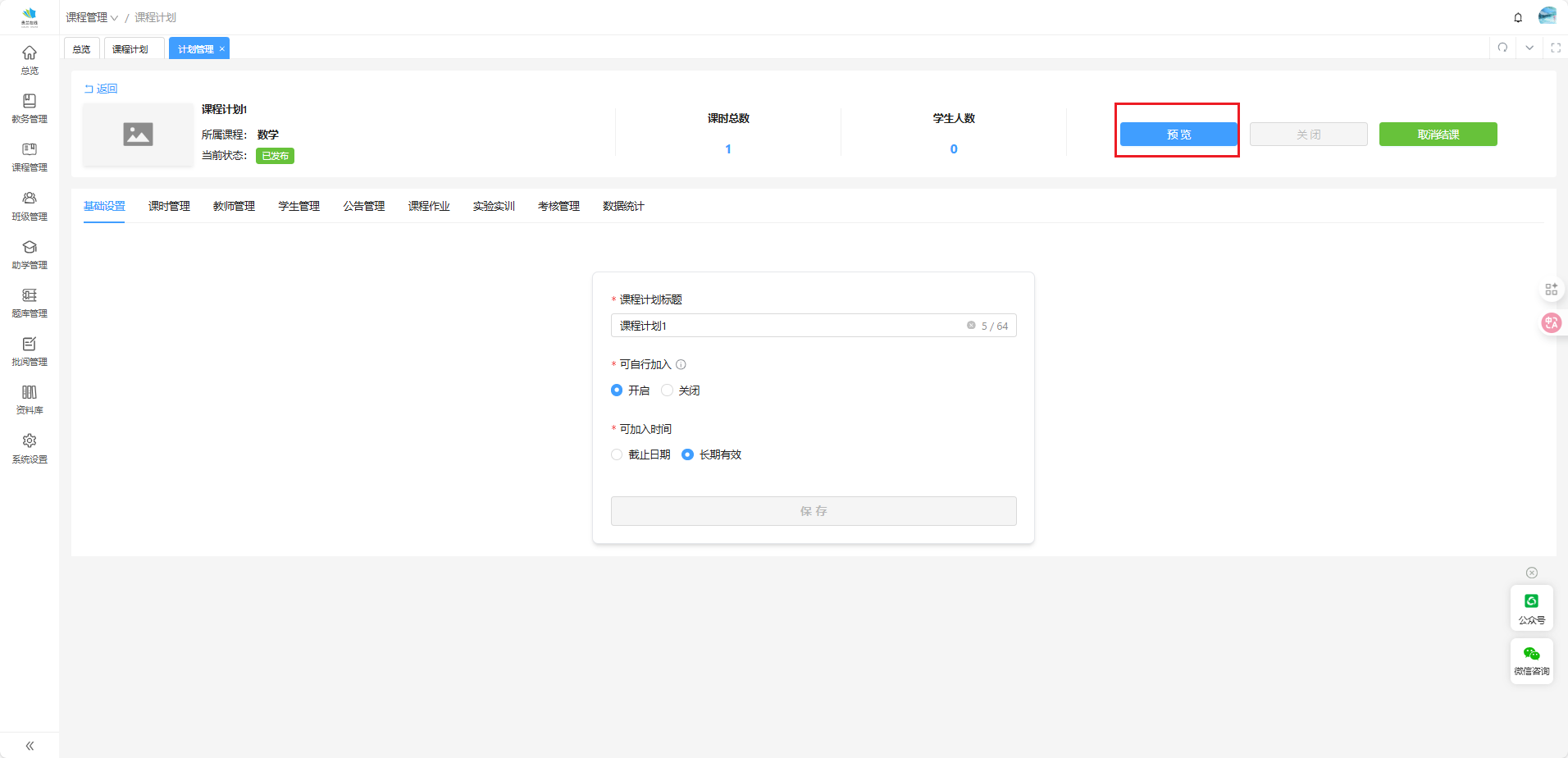Image resolution: width=1568 pixels, height=758 pixels.
Task: Collapse the left sidebar
Action: (30, 746)
